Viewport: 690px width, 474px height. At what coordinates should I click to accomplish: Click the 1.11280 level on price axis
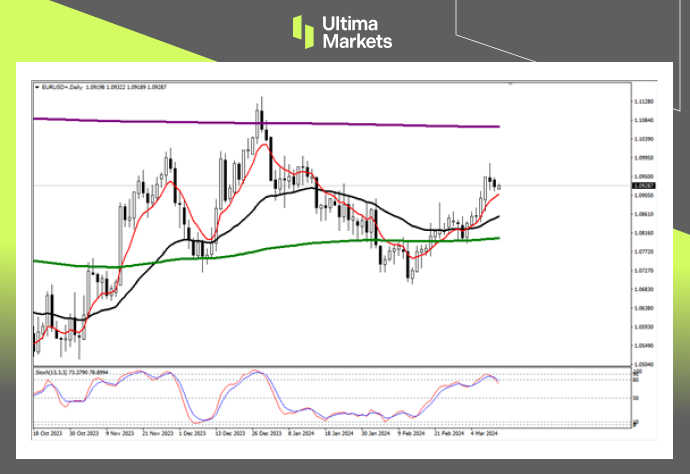coord(644,101)
